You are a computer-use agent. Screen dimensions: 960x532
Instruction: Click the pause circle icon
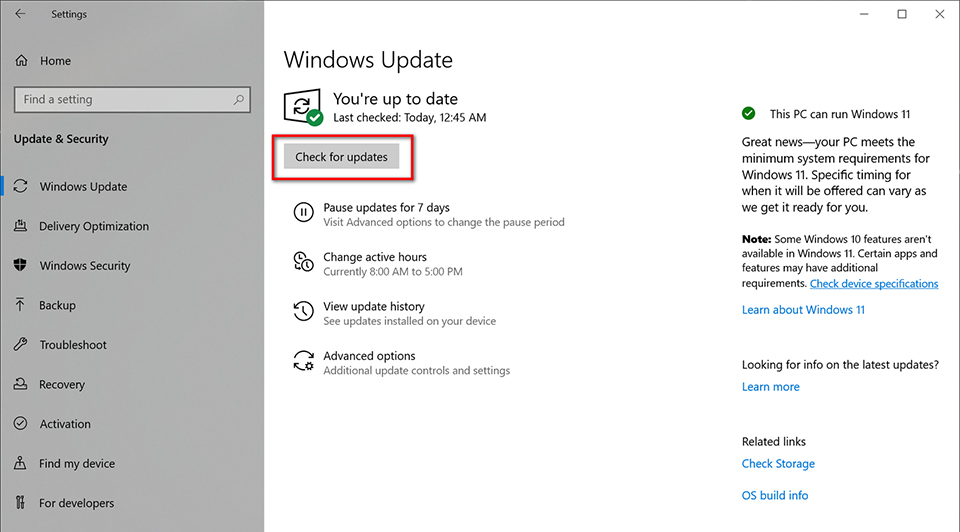(x=303, y=212)
